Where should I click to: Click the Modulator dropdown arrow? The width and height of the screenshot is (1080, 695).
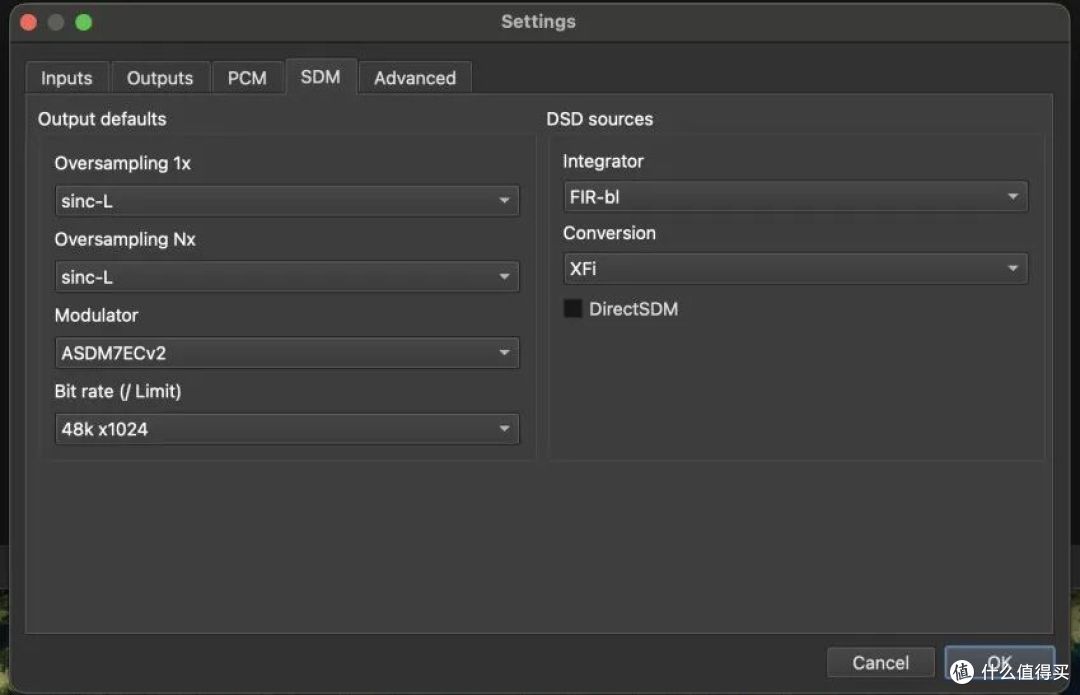504,353
